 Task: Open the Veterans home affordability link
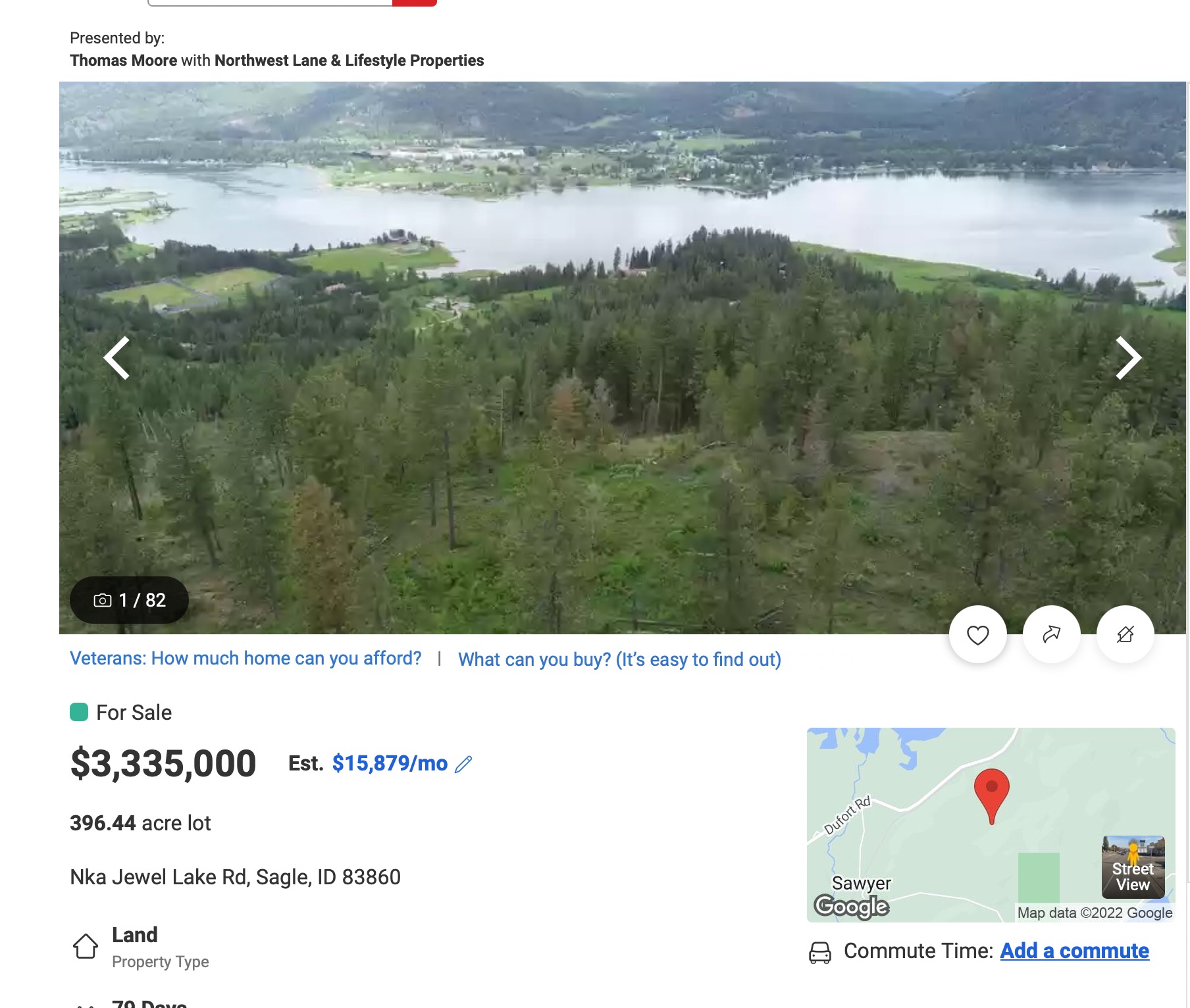coord(246,659)
